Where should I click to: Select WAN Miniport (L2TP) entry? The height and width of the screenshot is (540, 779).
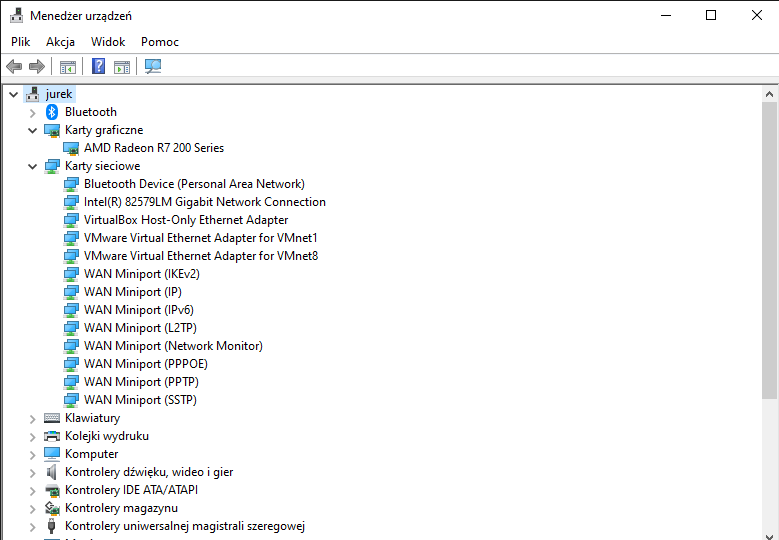pos(140,328)
